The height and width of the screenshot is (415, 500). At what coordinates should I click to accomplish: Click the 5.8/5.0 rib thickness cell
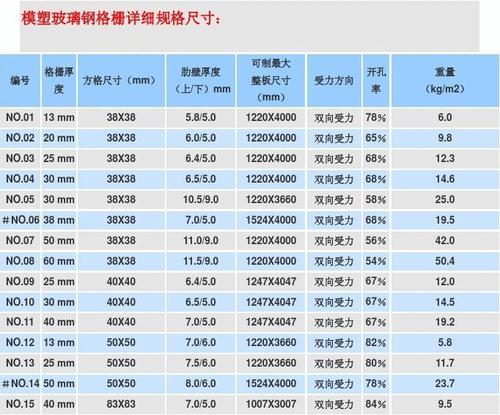pyautogui.click(x=201, y=117)
